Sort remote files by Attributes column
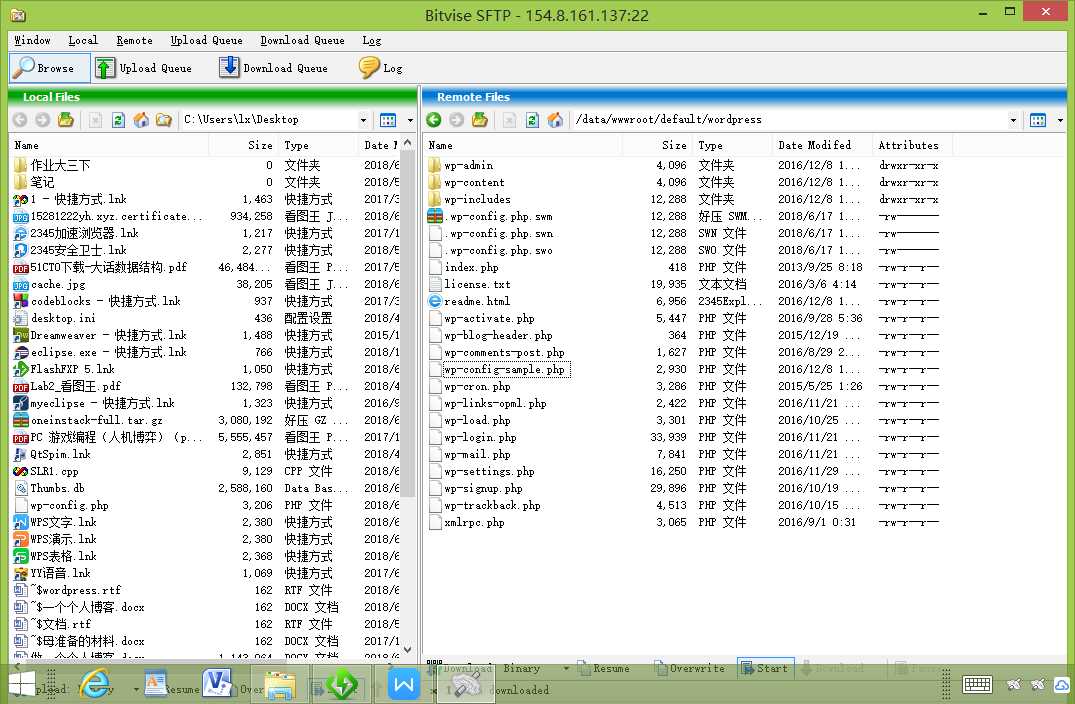 pyautogui.click(x=912, y=145)
